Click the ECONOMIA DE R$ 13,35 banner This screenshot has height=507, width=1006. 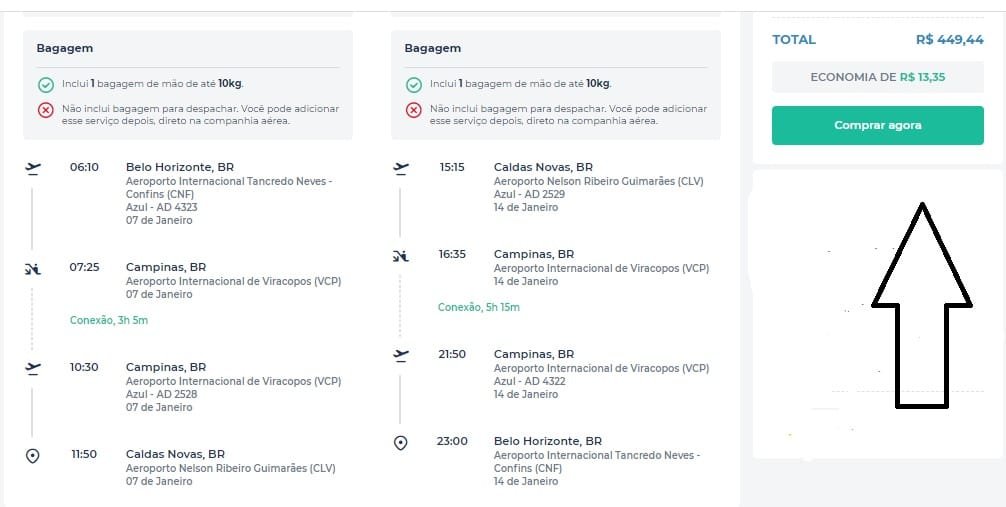pyautogui.click(x=877, y=77)
